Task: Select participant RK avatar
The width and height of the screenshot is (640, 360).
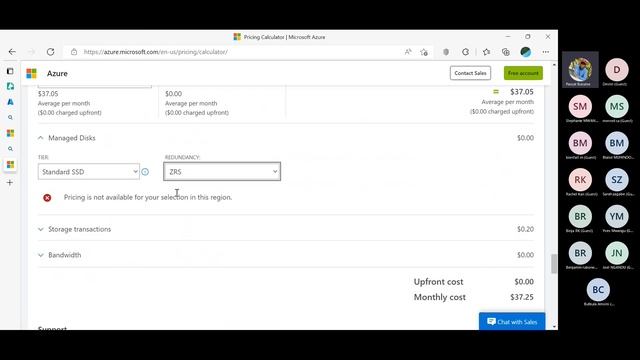Action: (x=580, y=180)
